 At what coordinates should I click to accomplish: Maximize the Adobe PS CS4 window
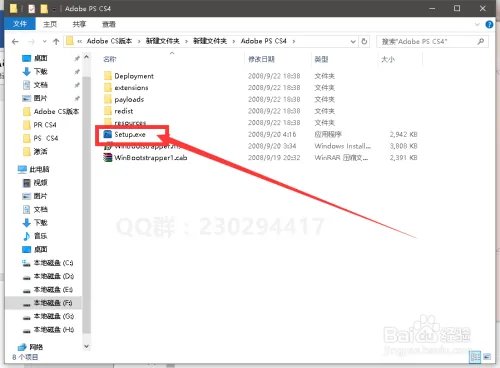pyautogui.click(x=457, y=8)
